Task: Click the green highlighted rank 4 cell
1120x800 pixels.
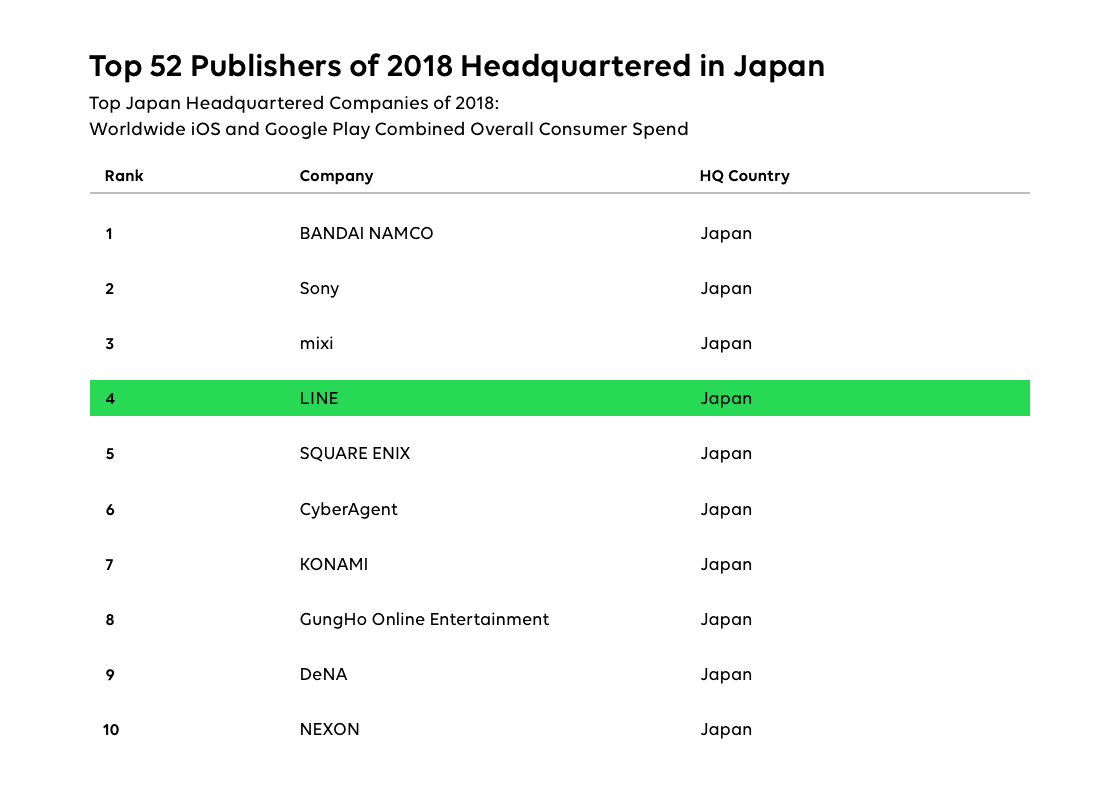Action: point(110,399)
